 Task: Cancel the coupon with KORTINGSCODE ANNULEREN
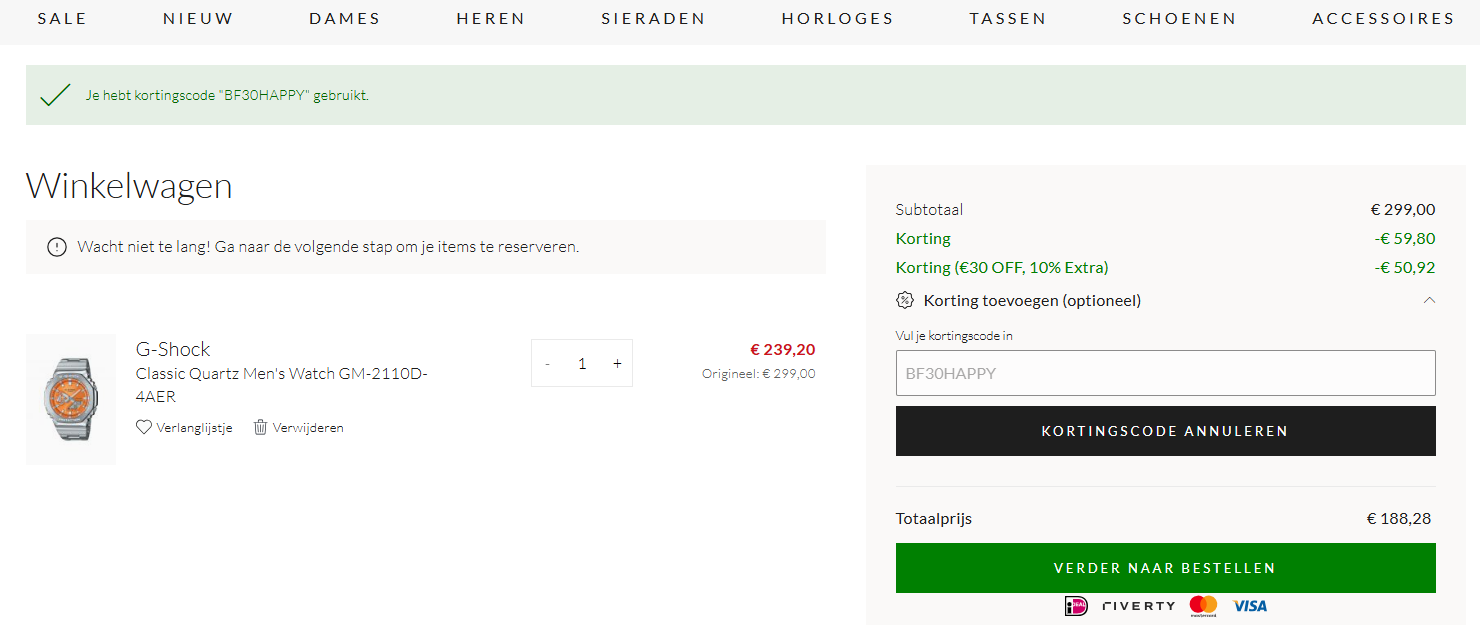point(1166,431)
